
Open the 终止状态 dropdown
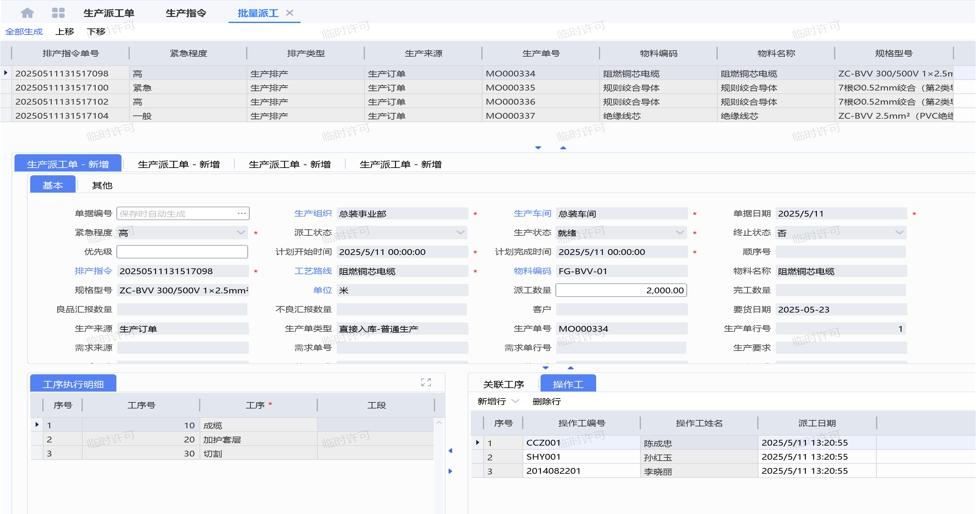[x=898, y=233]
